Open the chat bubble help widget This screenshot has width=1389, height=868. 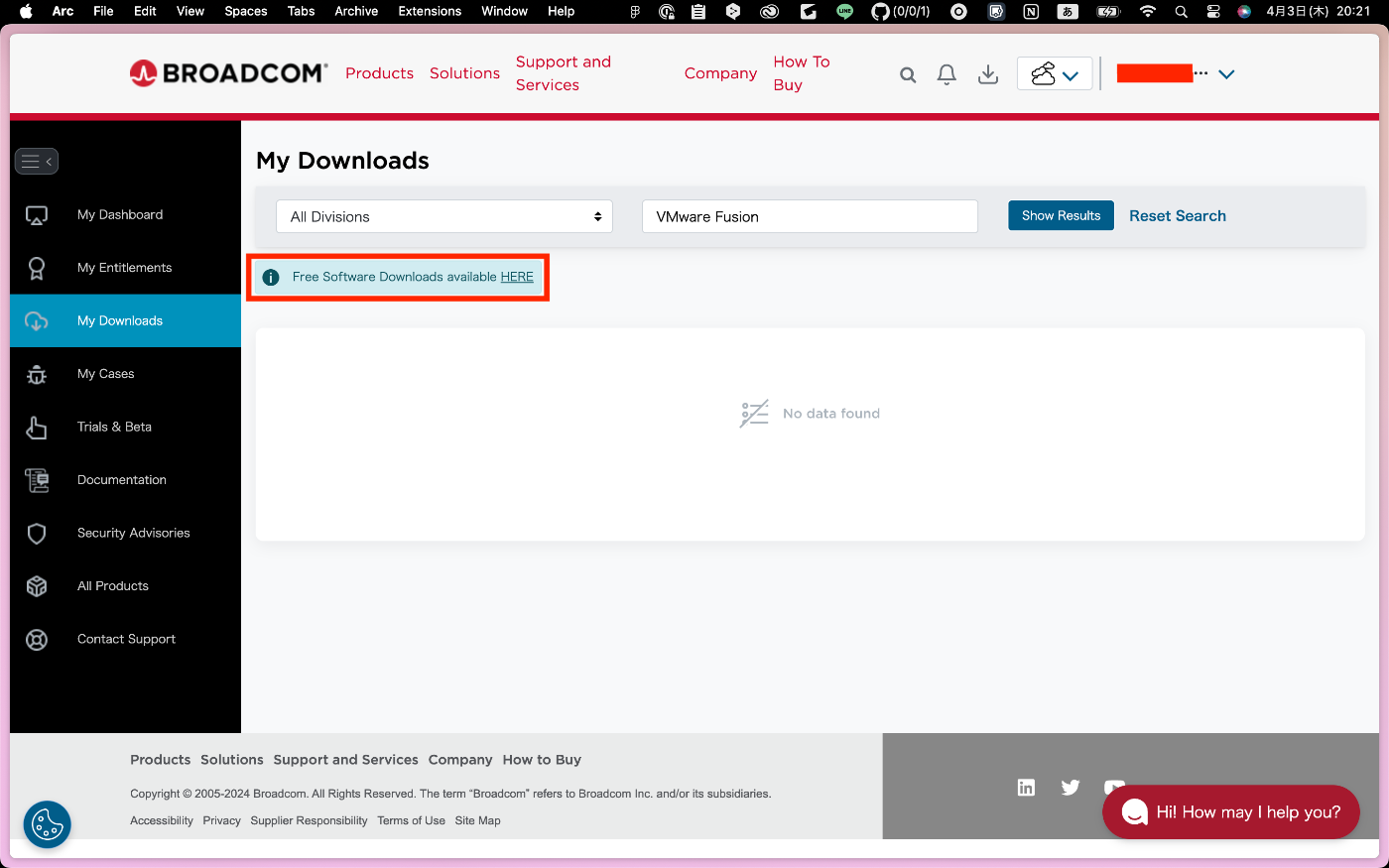[x=1231, y=812]
